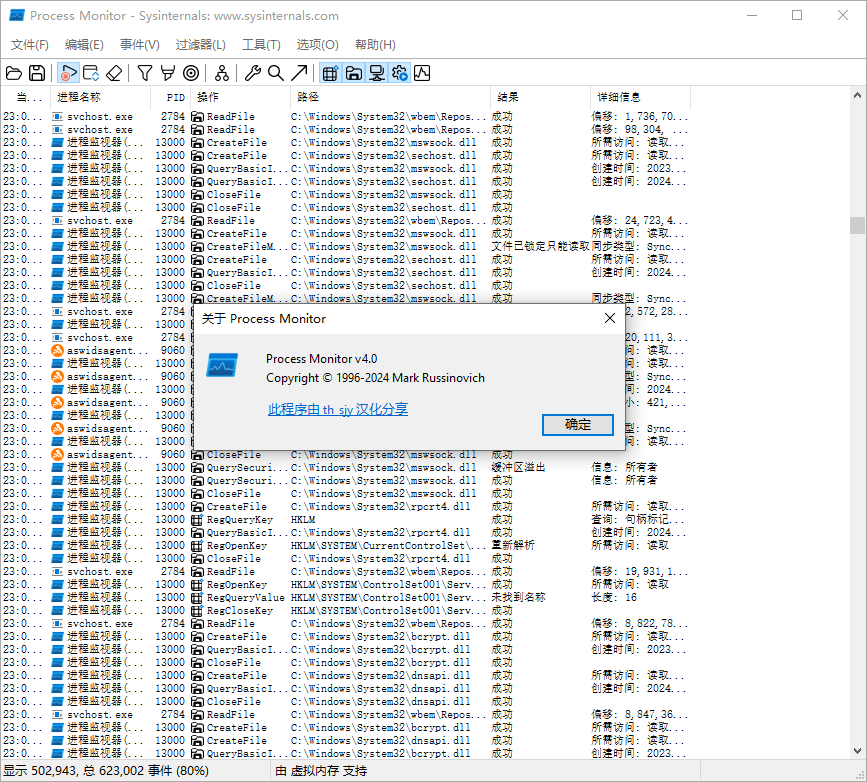Open the 事件(V) menu

pos(140,45)
